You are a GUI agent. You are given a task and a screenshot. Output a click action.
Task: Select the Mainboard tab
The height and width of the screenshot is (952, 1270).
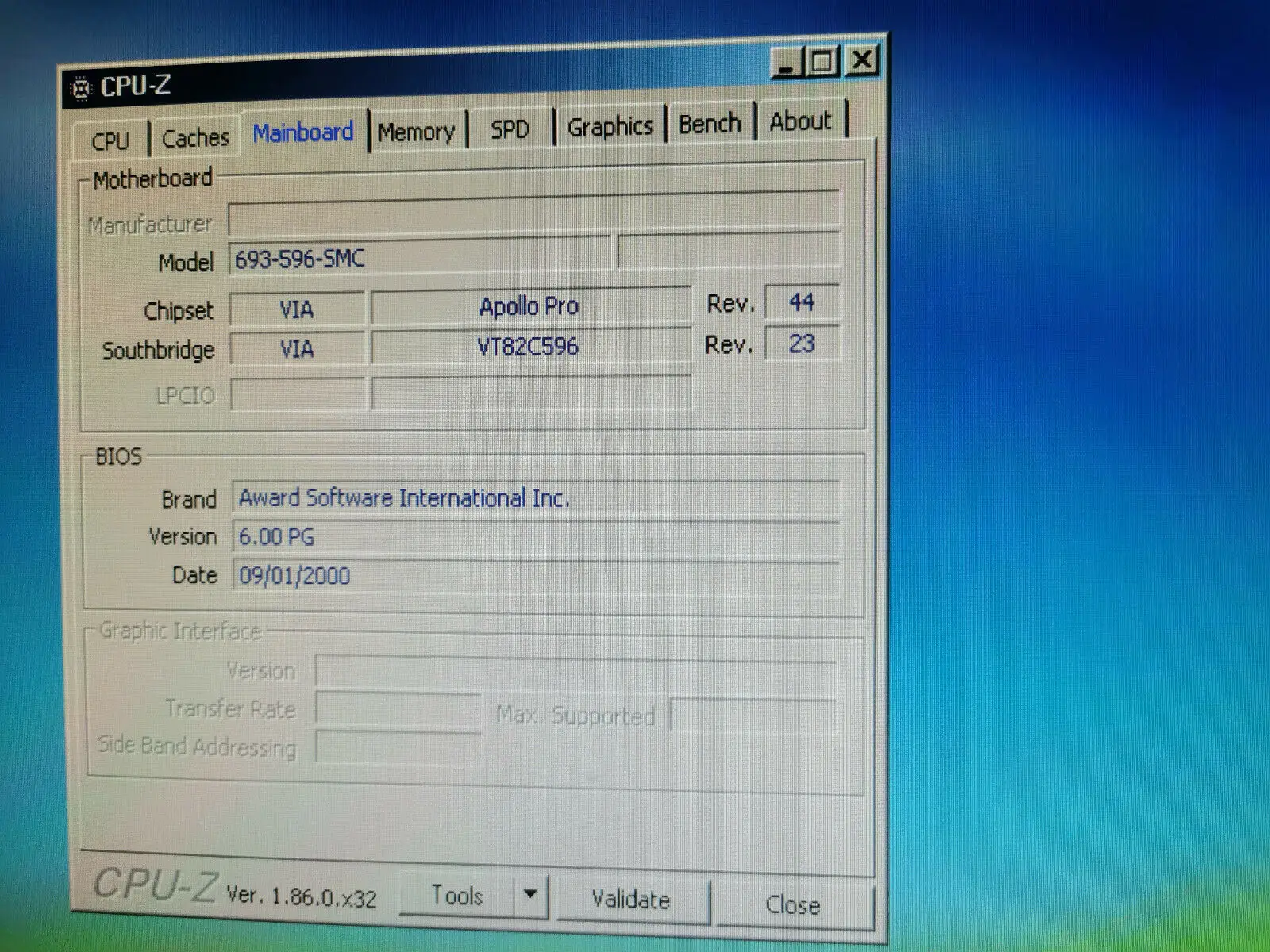coord(303,132)
